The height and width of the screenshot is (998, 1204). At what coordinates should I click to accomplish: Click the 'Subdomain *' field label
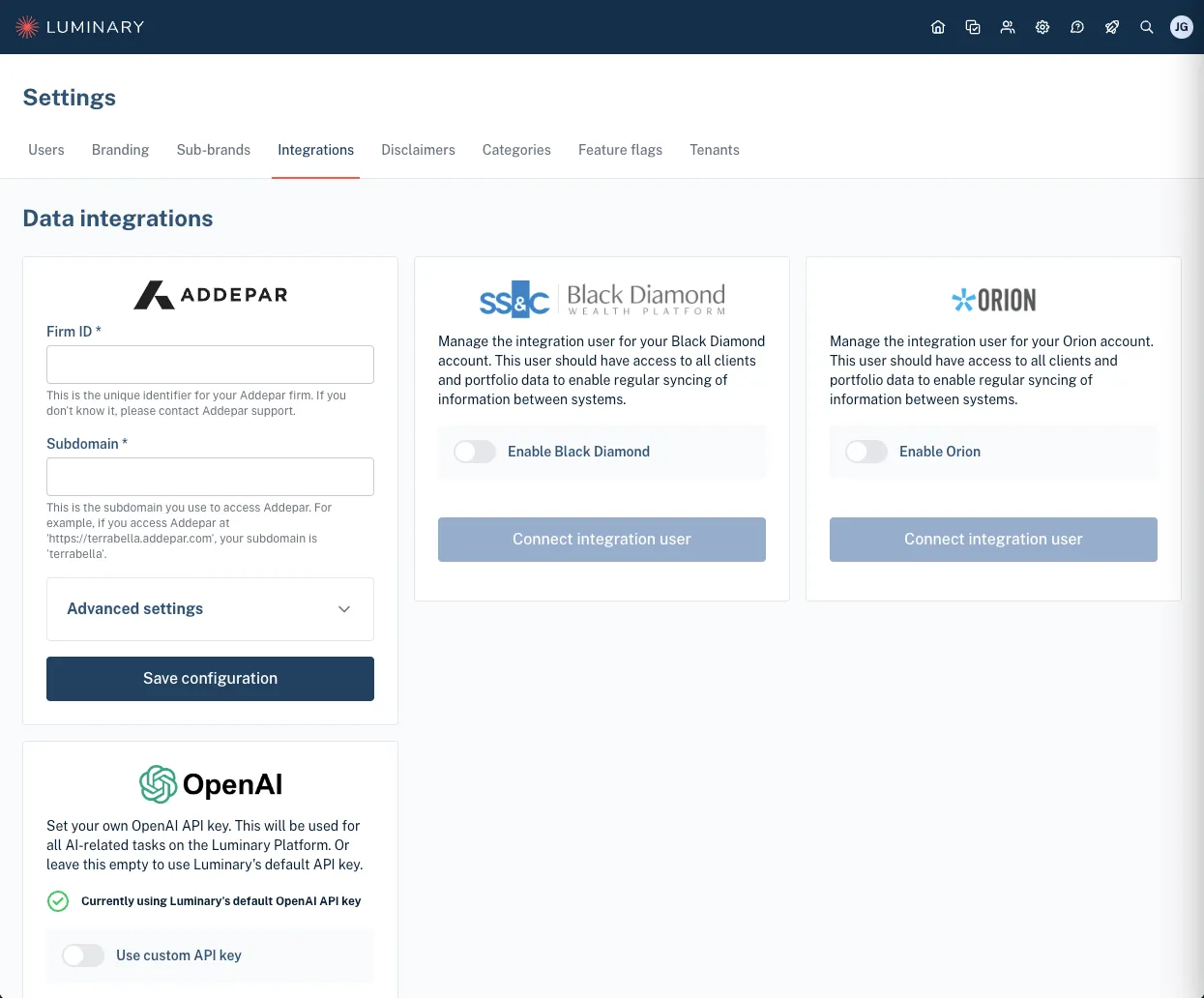click(87, 444)
